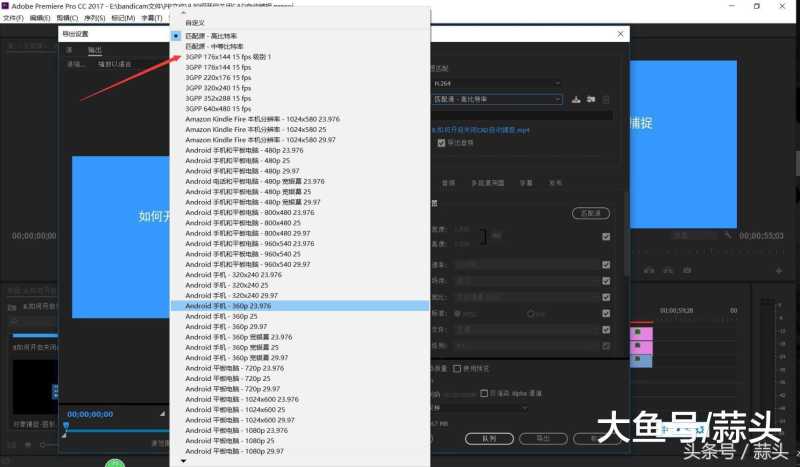This screenshot has height=467, width=800.
Task: Open the frame rate value dropdown
Action: [x=527, y=264]
